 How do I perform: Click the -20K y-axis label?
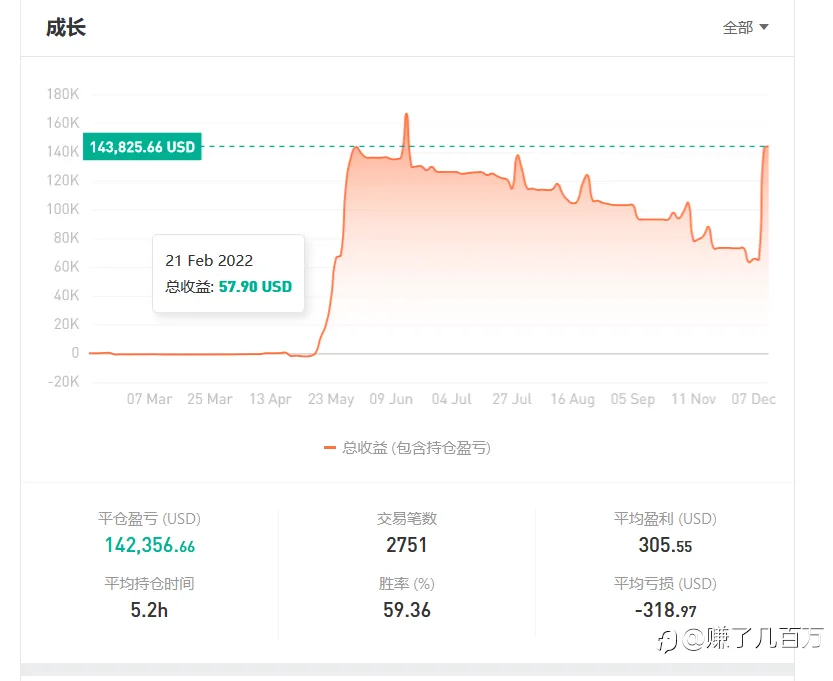63,381
